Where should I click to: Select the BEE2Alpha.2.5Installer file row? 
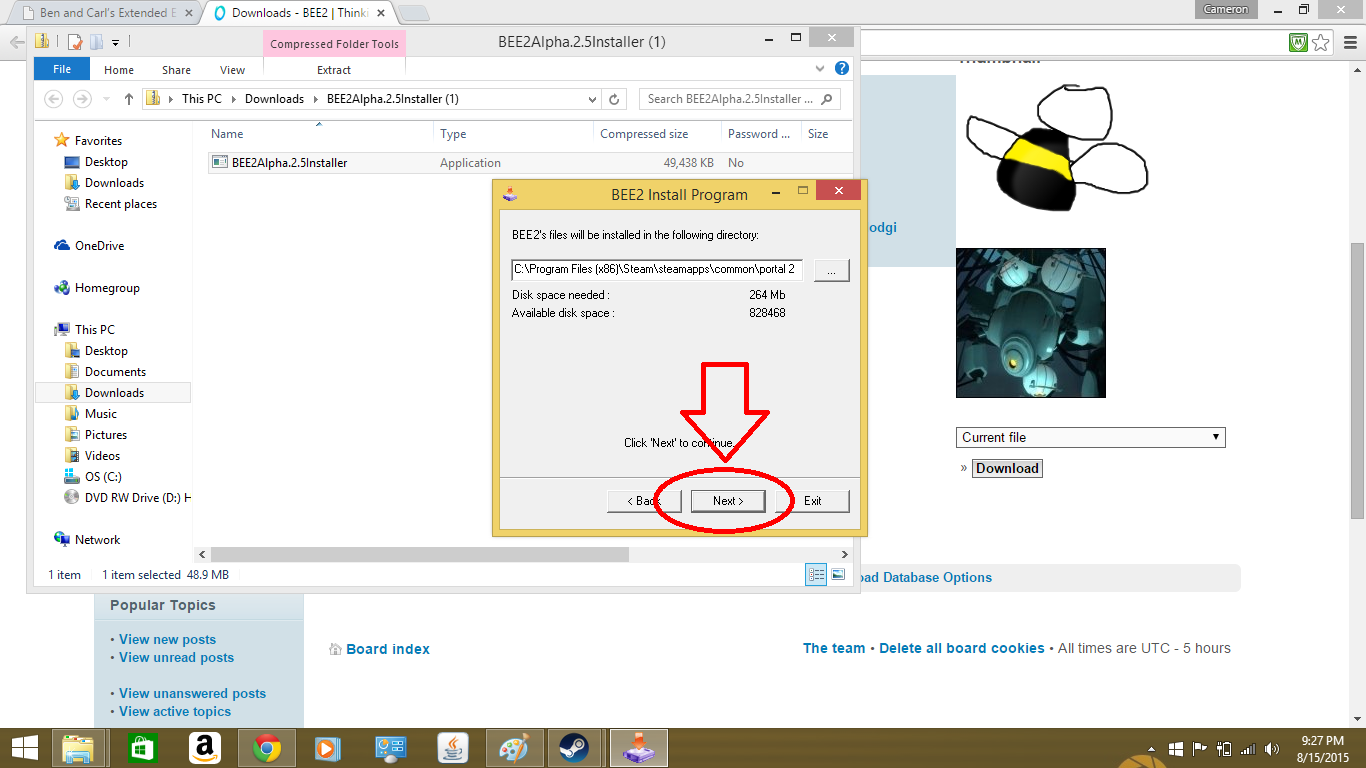(x=530, y=163)
